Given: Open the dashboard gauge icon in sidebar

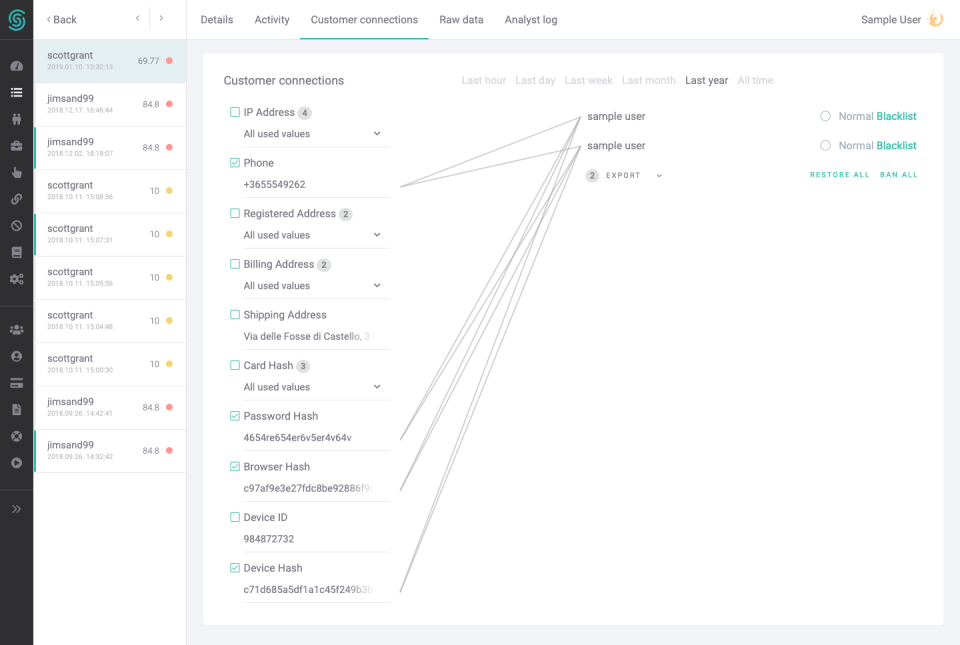Looking at the screenshot, I should pos(16,66).
